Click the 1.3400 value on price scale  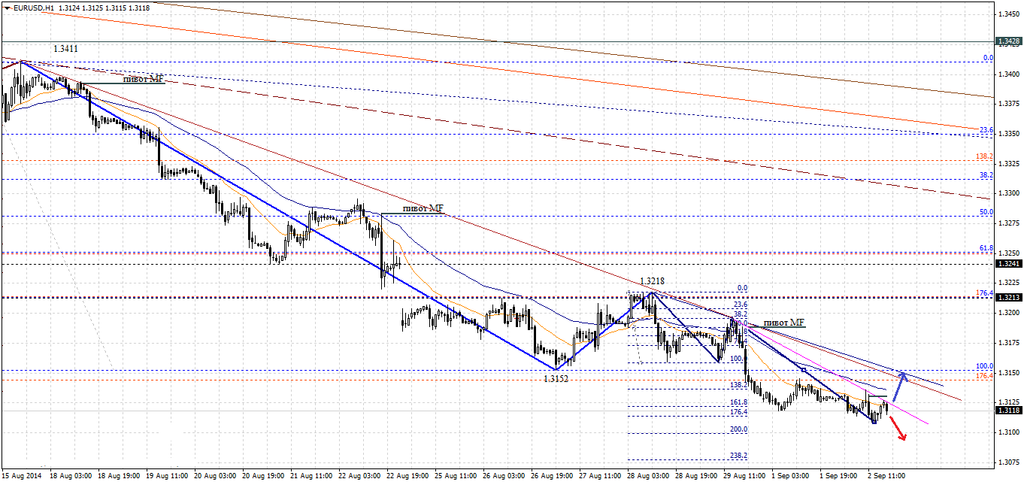click(1008, 73)
